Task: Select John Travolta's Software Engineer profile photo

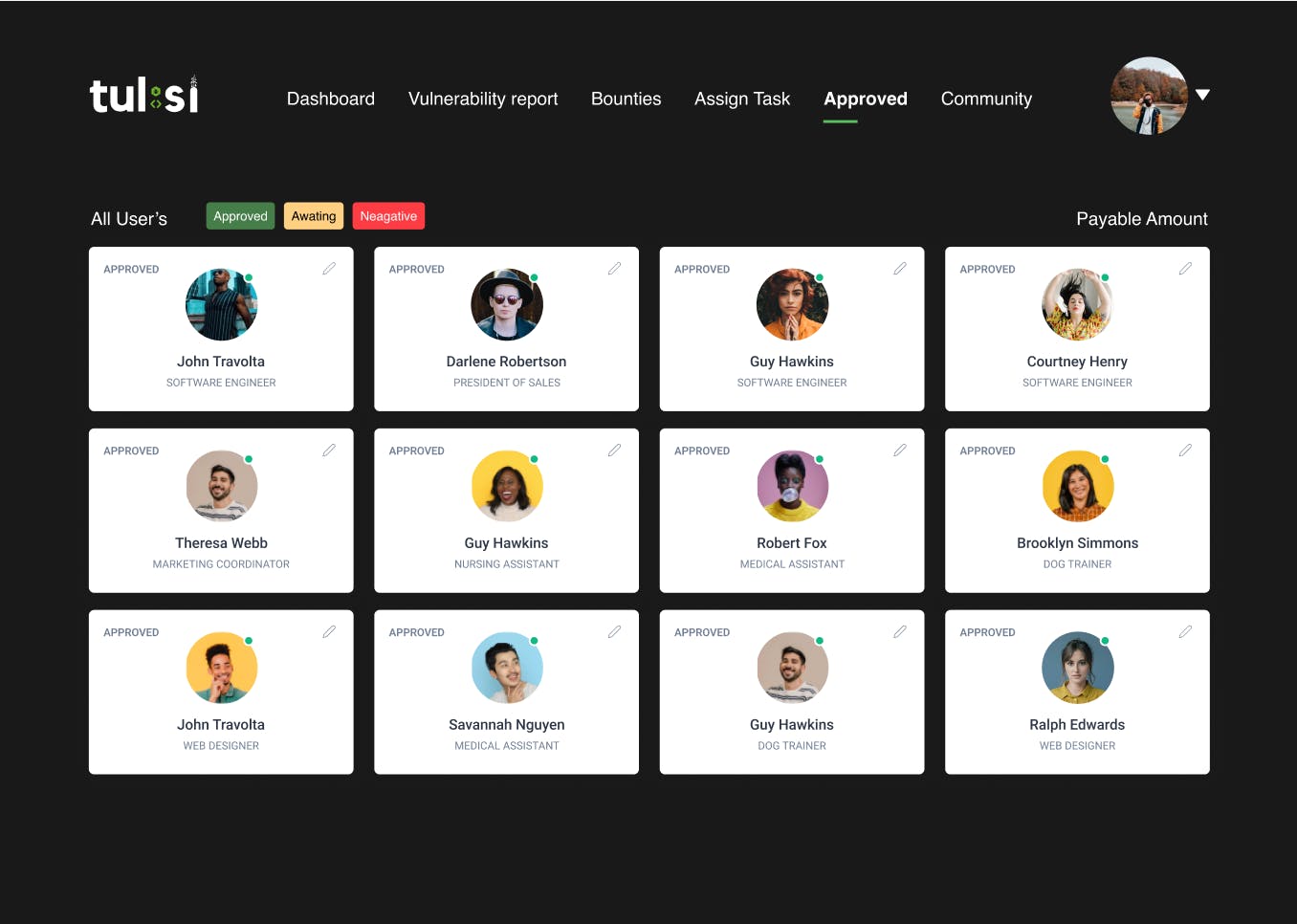Action: (x=222, y=304)
